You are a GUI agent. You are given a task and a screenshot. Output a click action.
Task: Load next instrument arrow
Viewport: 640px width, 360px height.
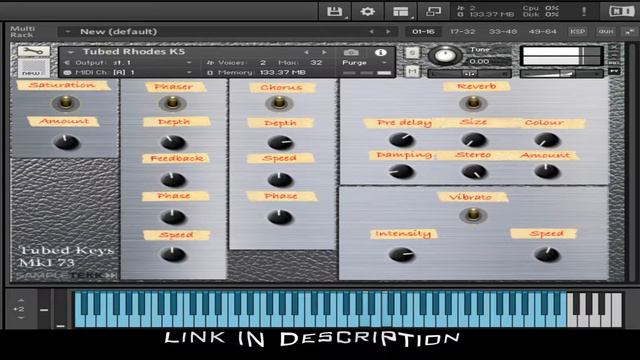coord(324,53)
